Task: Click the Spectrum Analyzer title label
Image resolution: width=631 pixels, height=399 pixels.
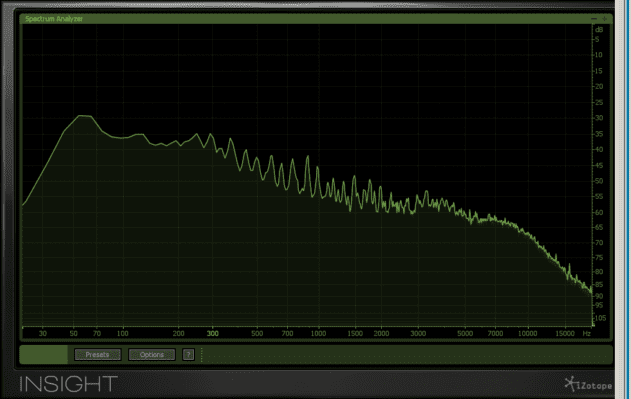Action: point(54,19)
